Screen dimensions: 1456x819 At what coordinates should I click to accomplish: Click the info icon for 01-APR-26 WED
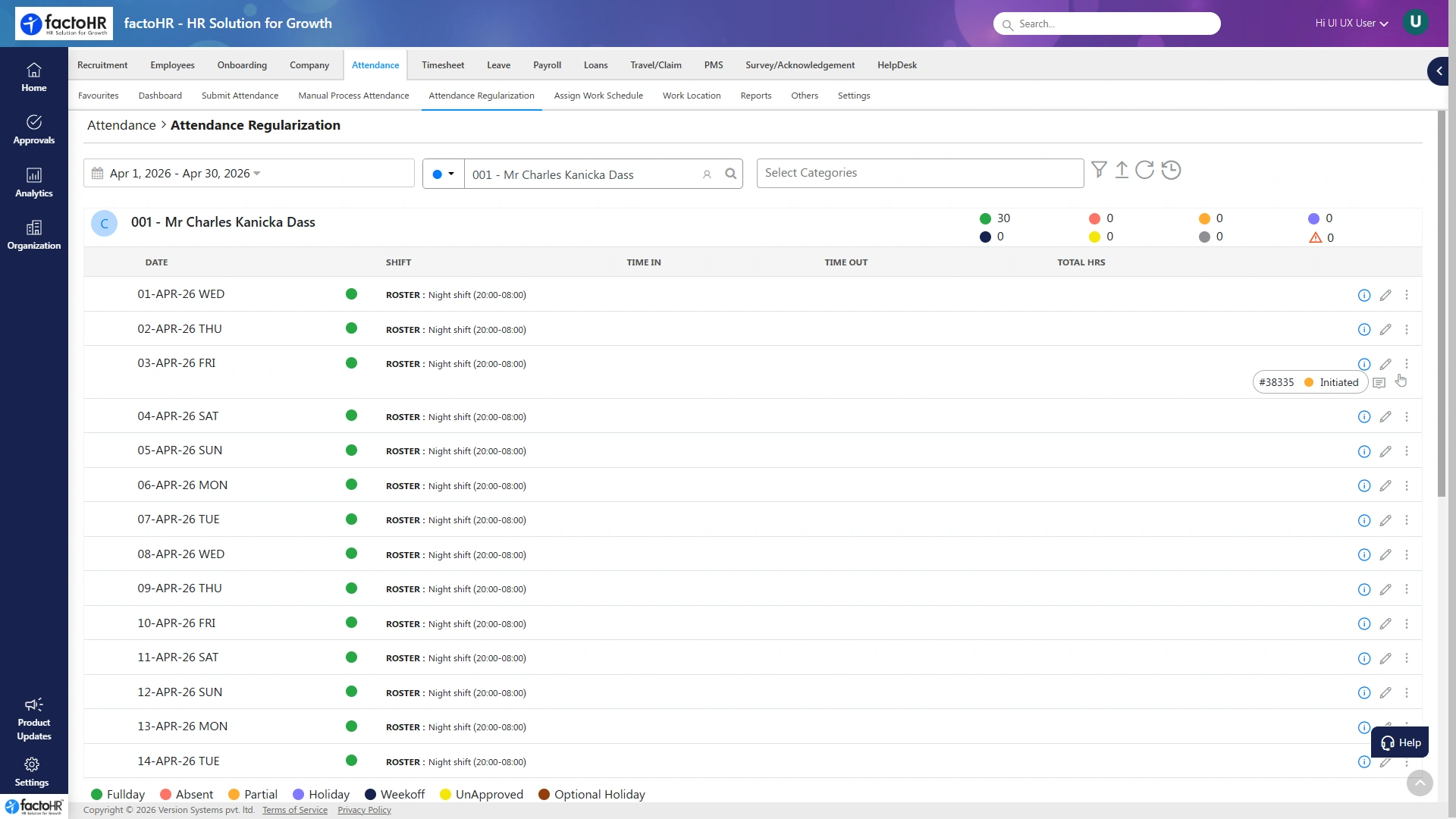(1364, 295)
